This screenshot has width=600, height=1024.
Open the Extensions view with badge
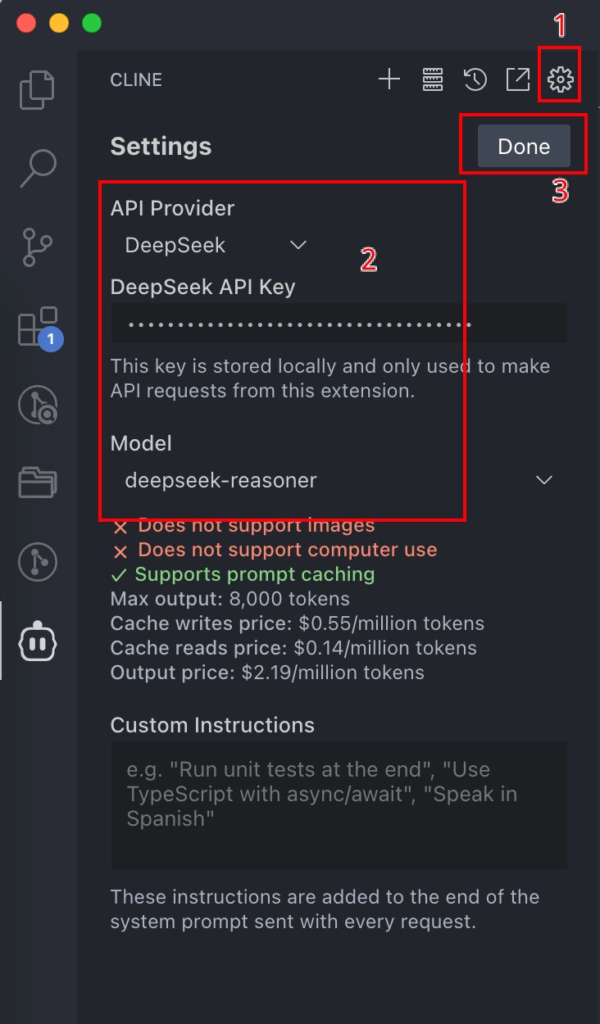tap(39, 327)
